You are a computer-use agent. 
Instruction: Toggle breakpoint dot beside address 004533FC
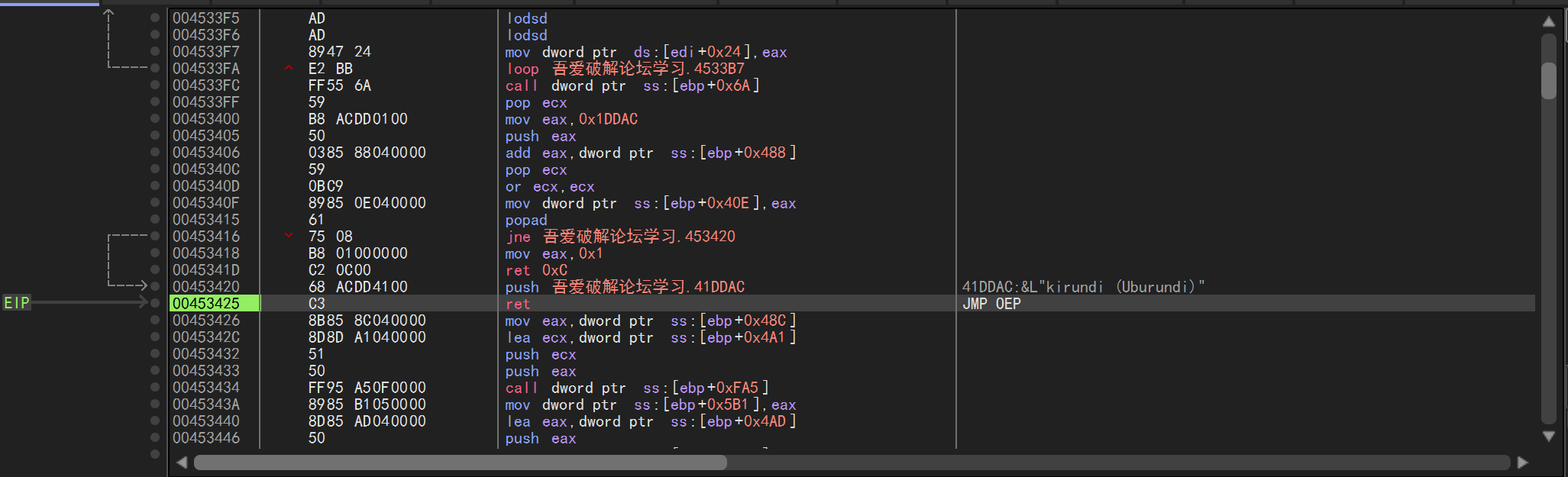pyautogui.click(x=155, y=85)
